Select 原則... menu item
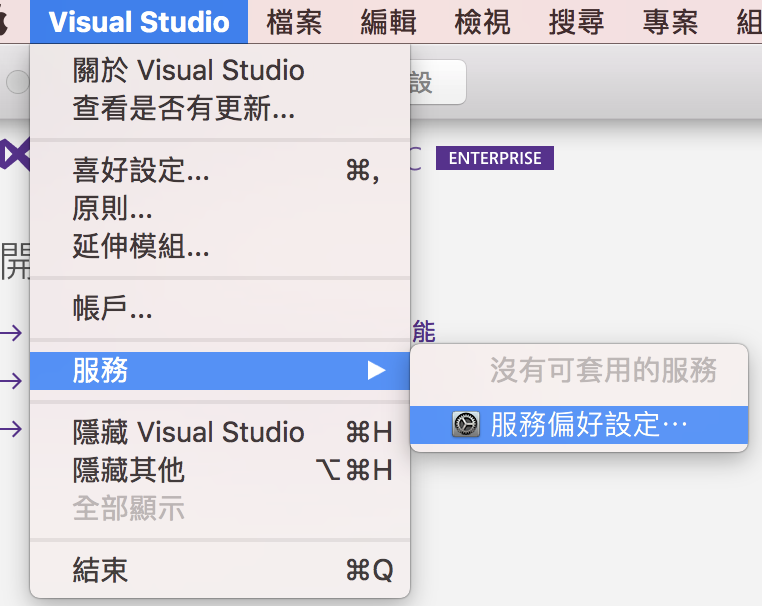 [x=220, y=208]
